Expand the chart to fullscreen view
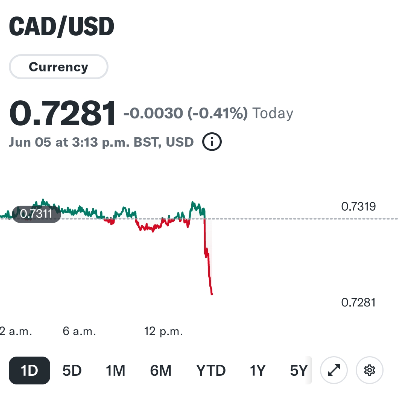The image size is (410, 415). 334,370
